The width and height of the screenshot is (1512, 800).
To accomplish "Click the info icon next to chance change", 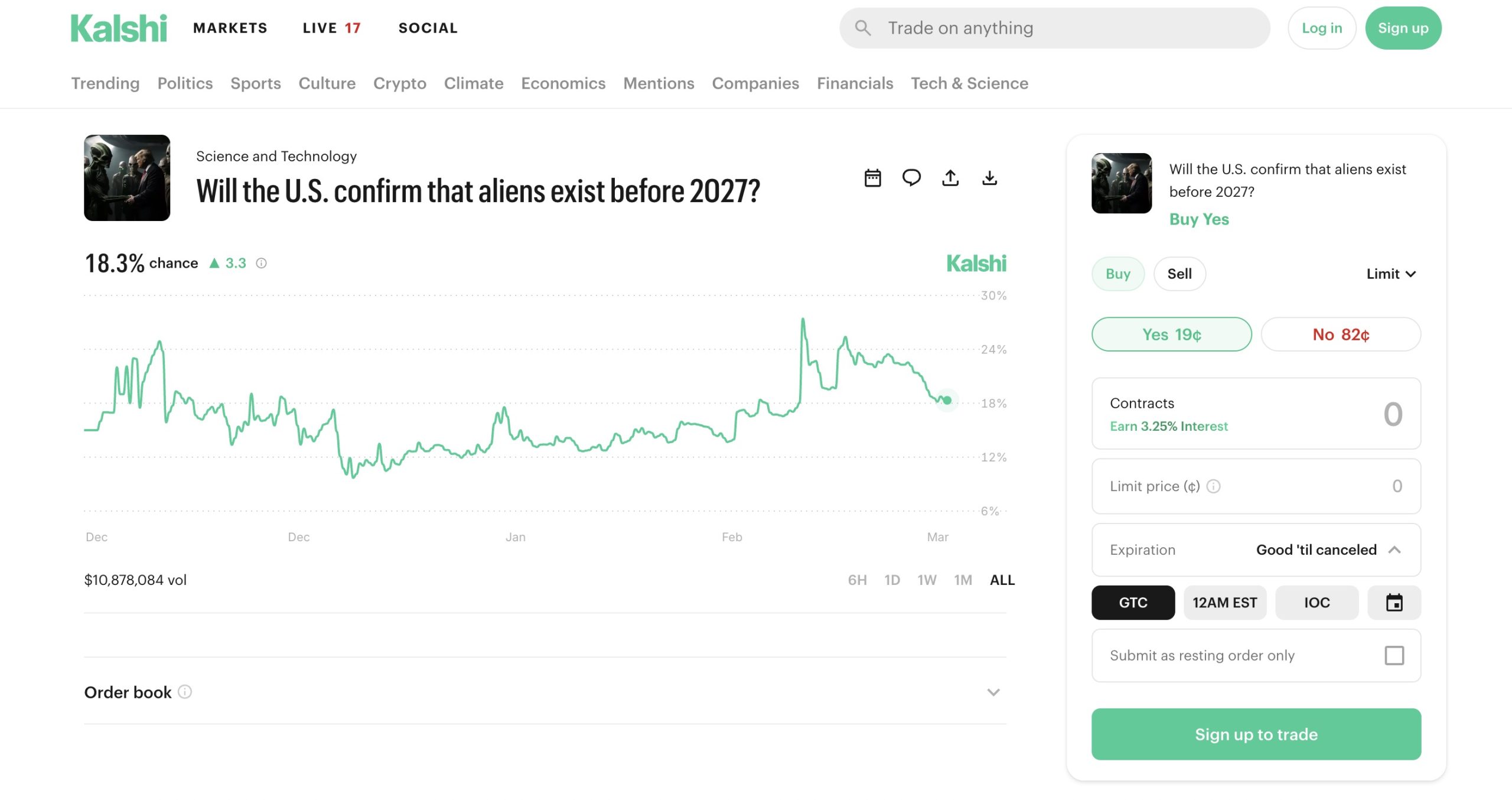I will pos(261,264).
